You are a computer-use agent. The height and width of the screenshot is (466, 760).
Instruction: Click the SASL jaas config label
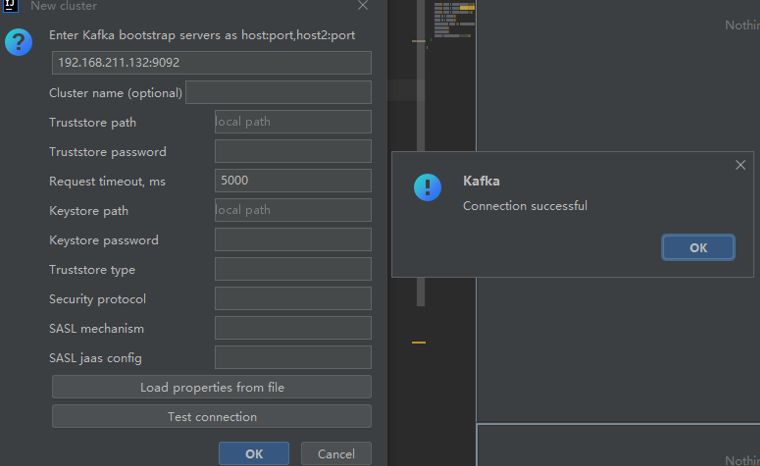(95, 358)
